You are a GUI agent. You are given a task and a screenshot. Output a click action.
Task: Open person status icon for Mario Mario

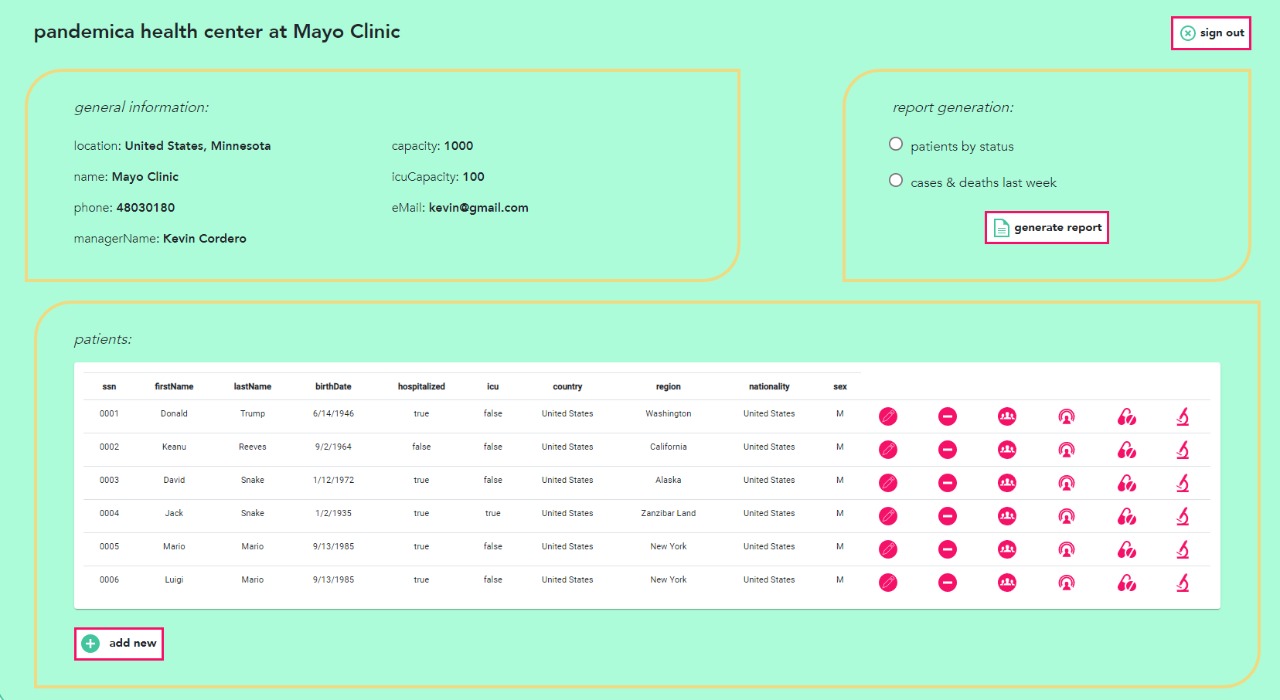1067,549
